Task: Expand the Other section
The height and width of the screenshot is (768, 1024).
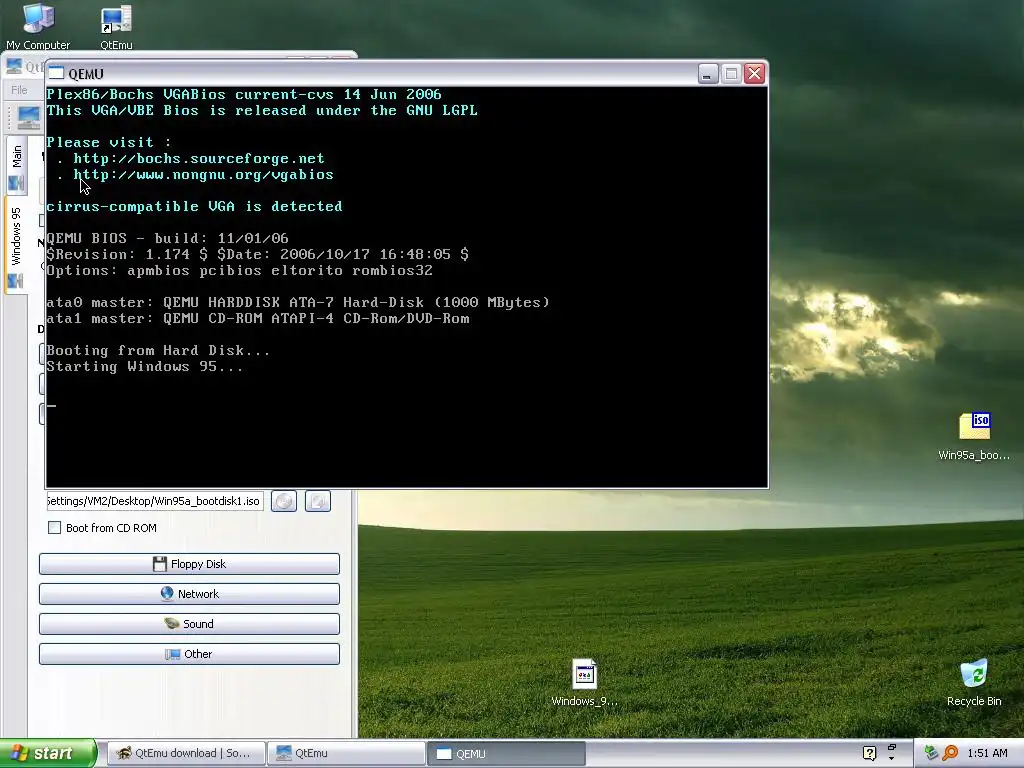Action: [189, 654]
